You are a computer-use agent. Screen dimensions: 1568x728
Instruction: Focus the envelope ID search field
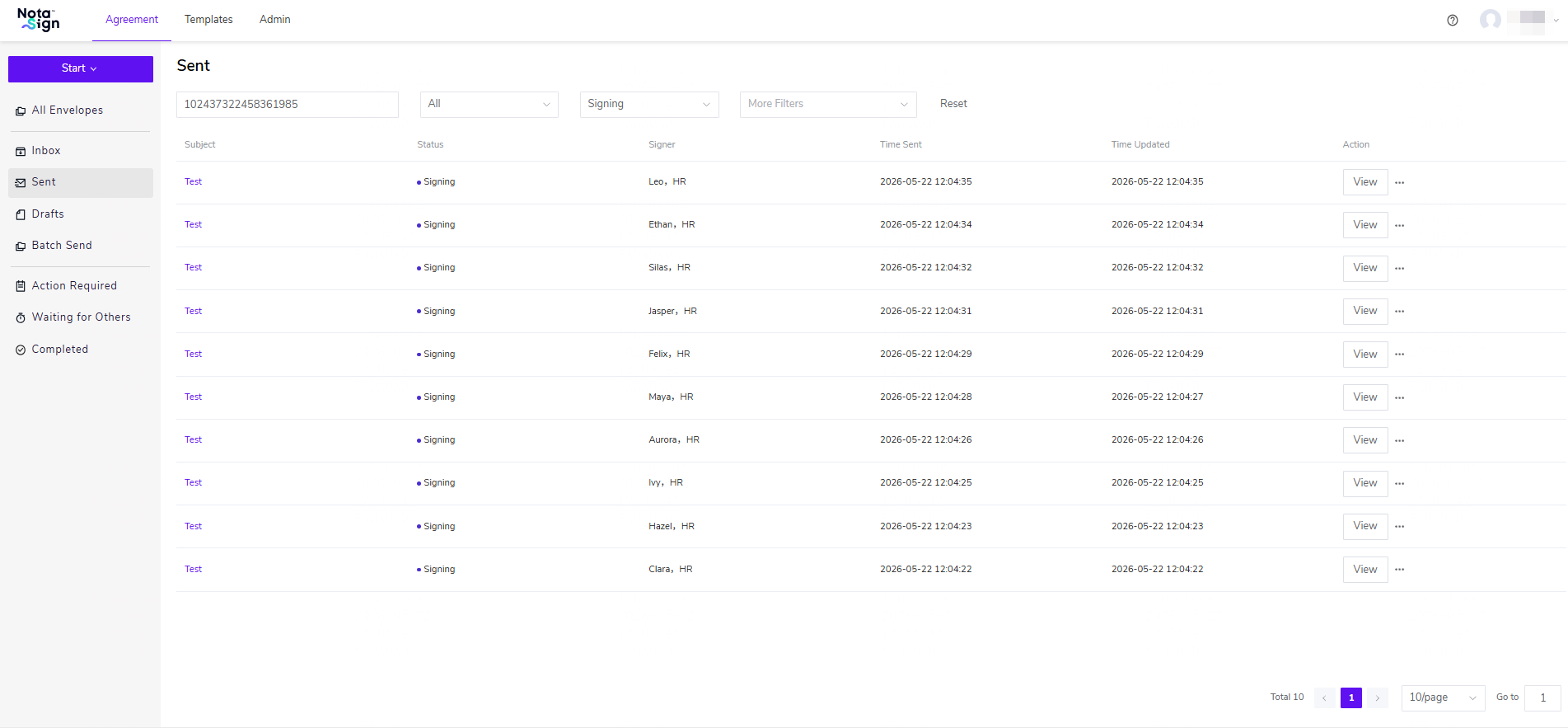288,105
